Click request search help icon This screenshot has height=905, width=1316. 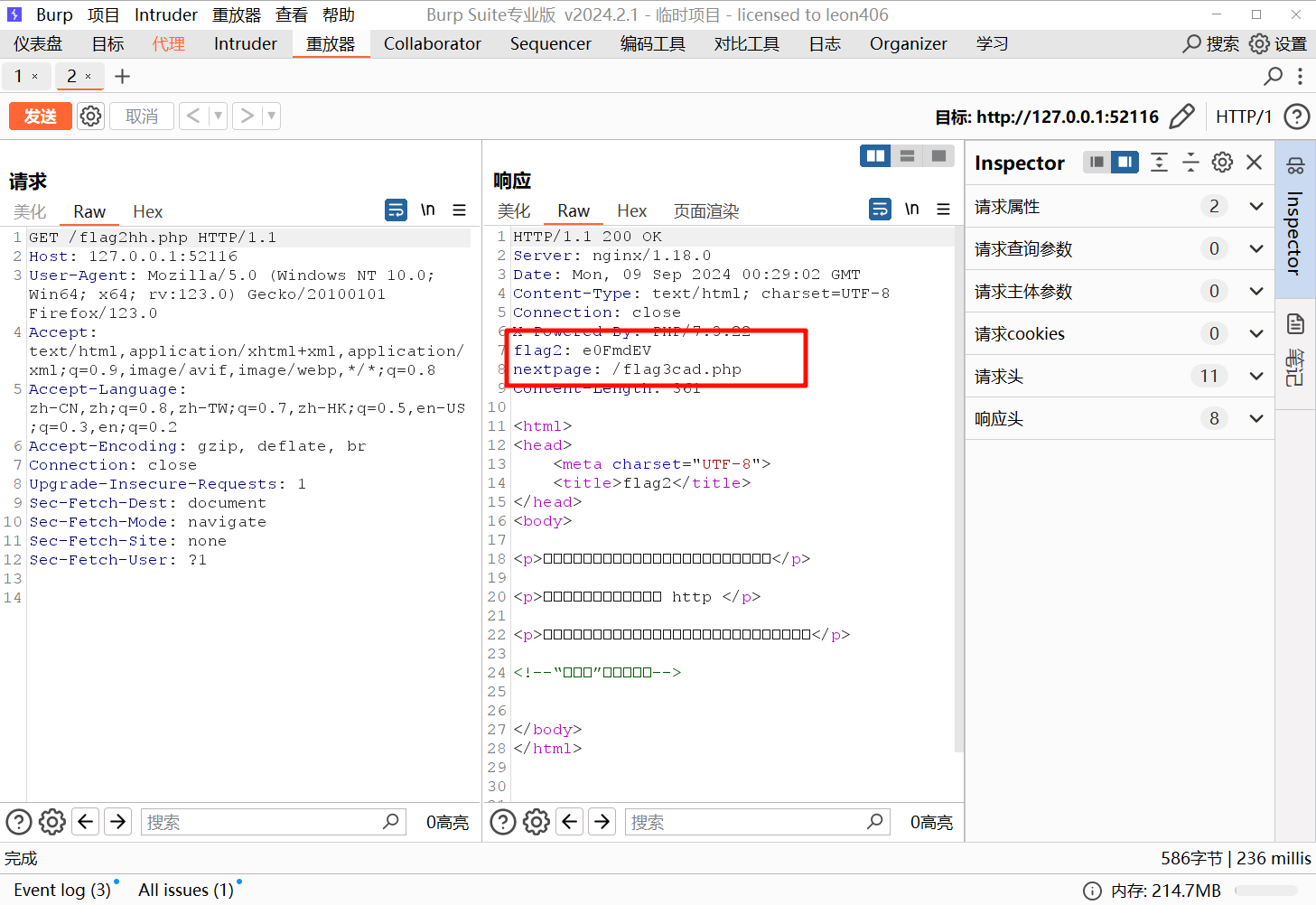19,822
